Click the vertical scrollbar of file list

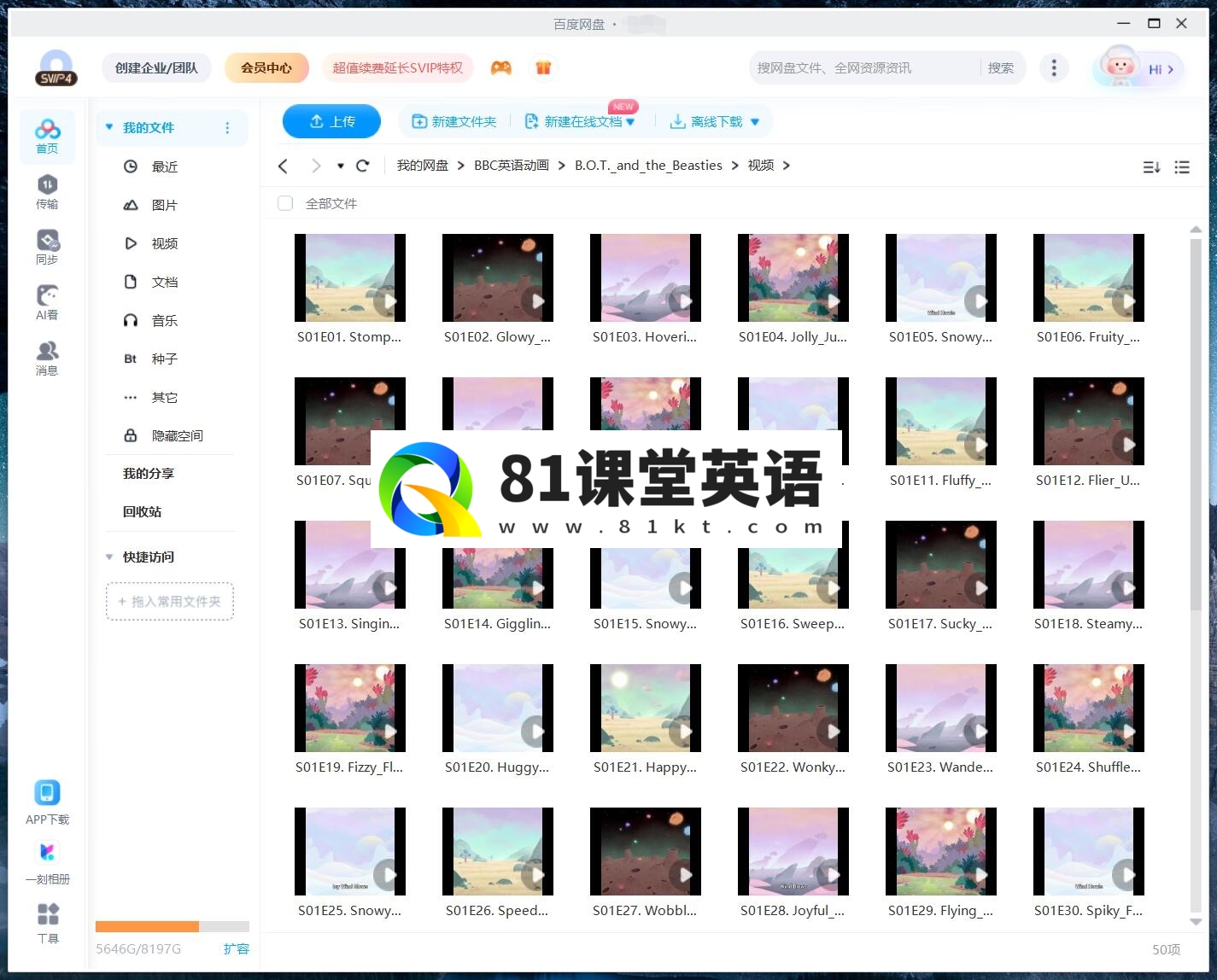pyautogui.click(x=1196, y=424)
